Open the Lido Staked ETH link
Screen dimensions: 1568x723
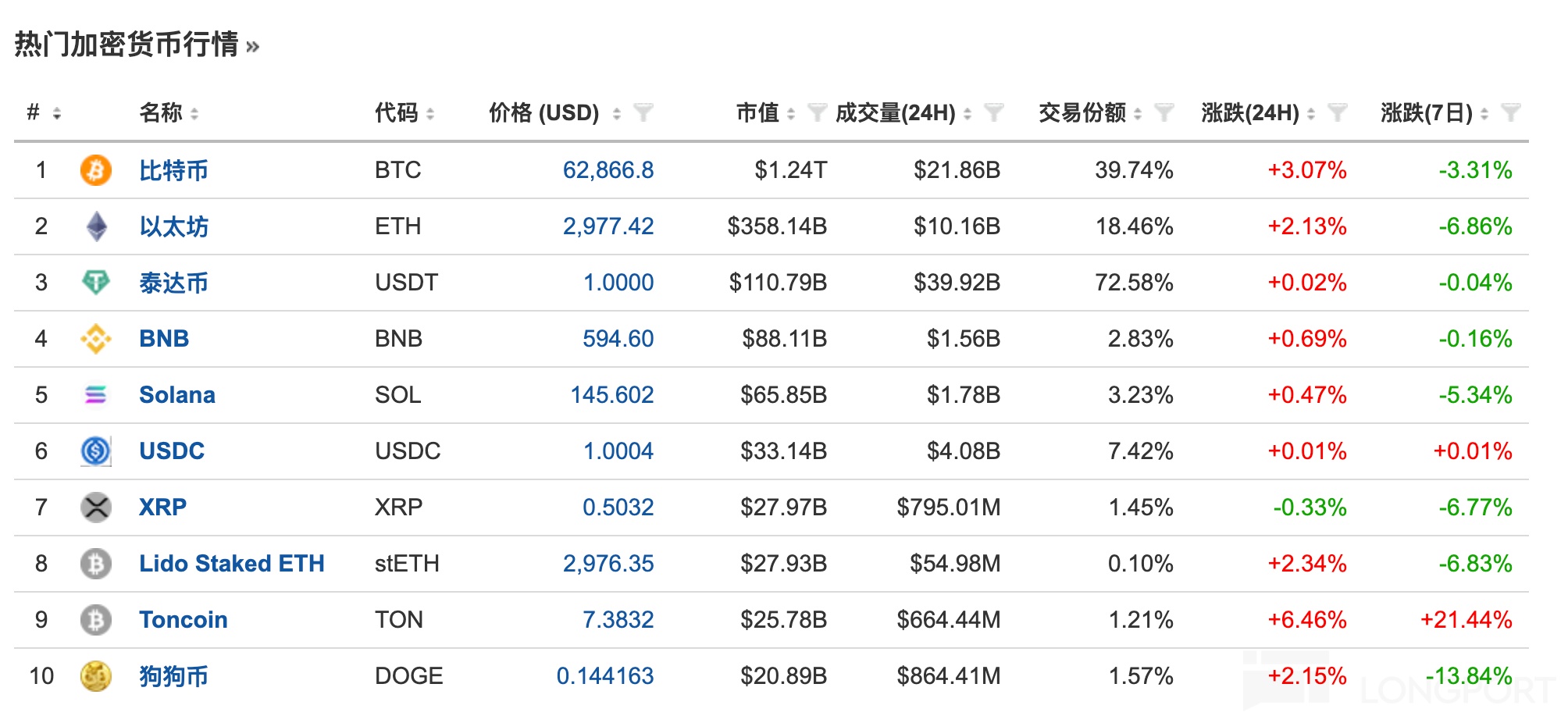coord(231,564)
